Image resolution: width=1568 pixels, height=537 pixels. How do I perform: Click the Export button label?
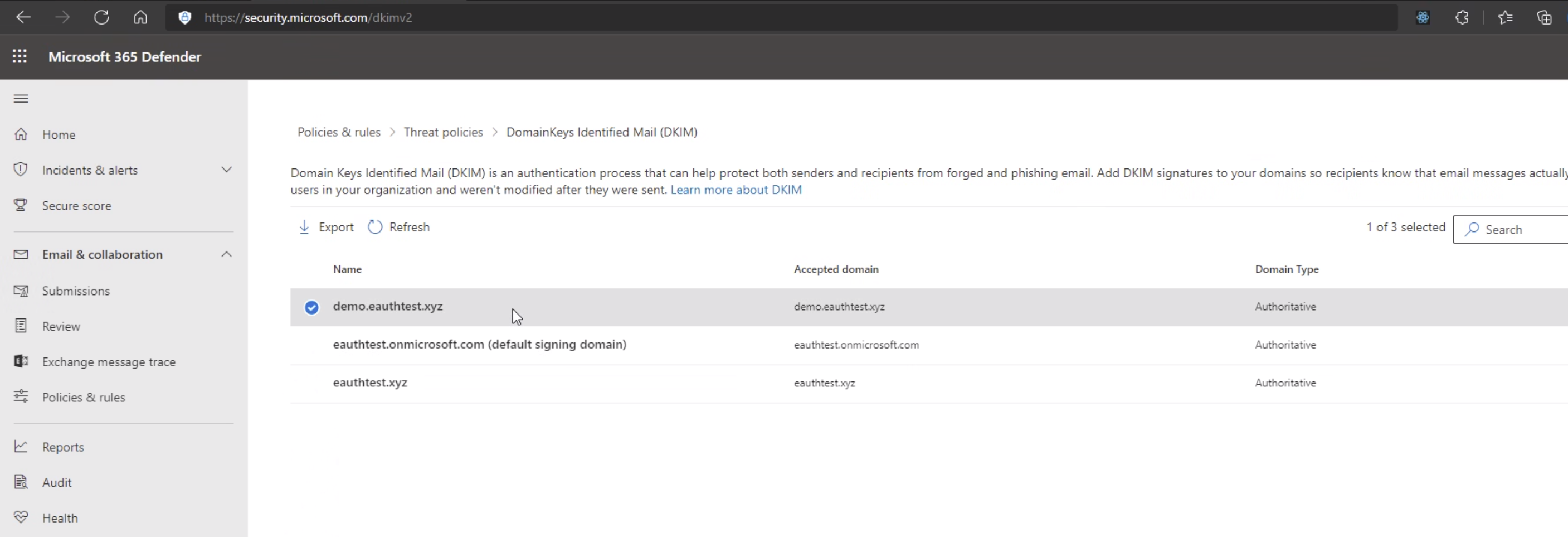(336, 227)
